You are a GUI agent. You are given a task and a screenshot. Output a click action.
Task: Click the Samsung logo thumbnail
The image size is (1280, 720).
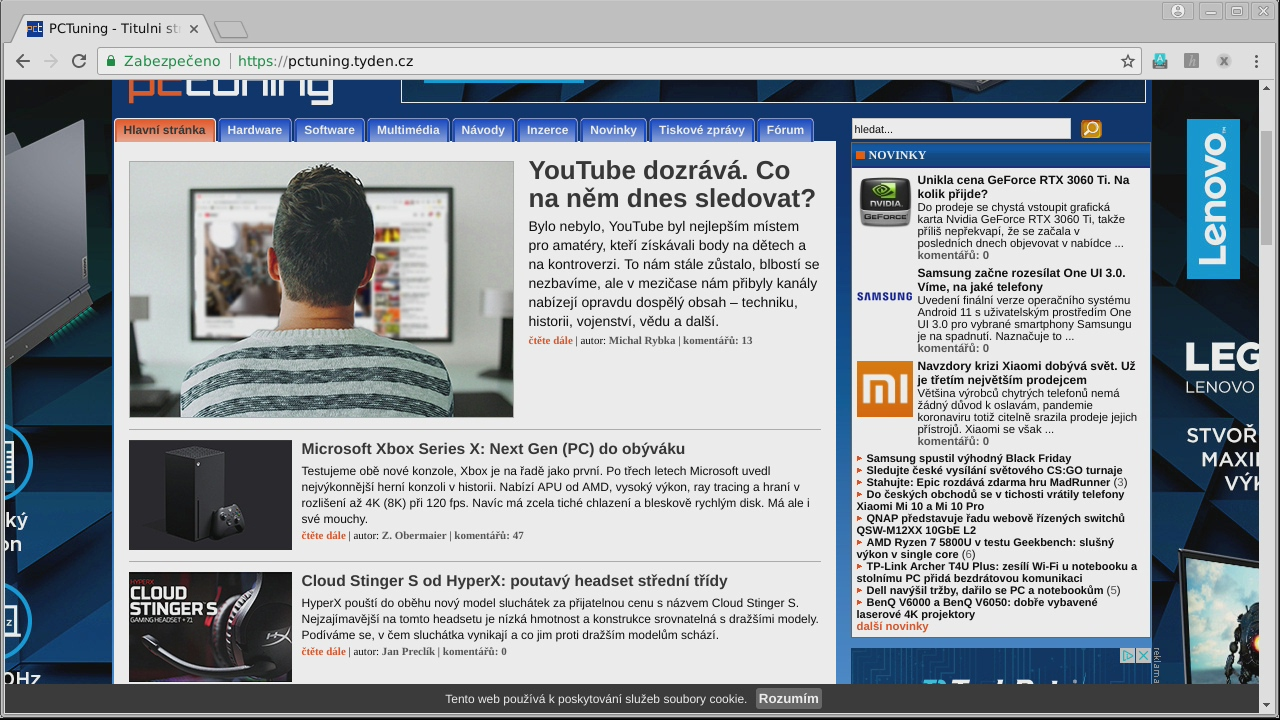click(884, 296)
